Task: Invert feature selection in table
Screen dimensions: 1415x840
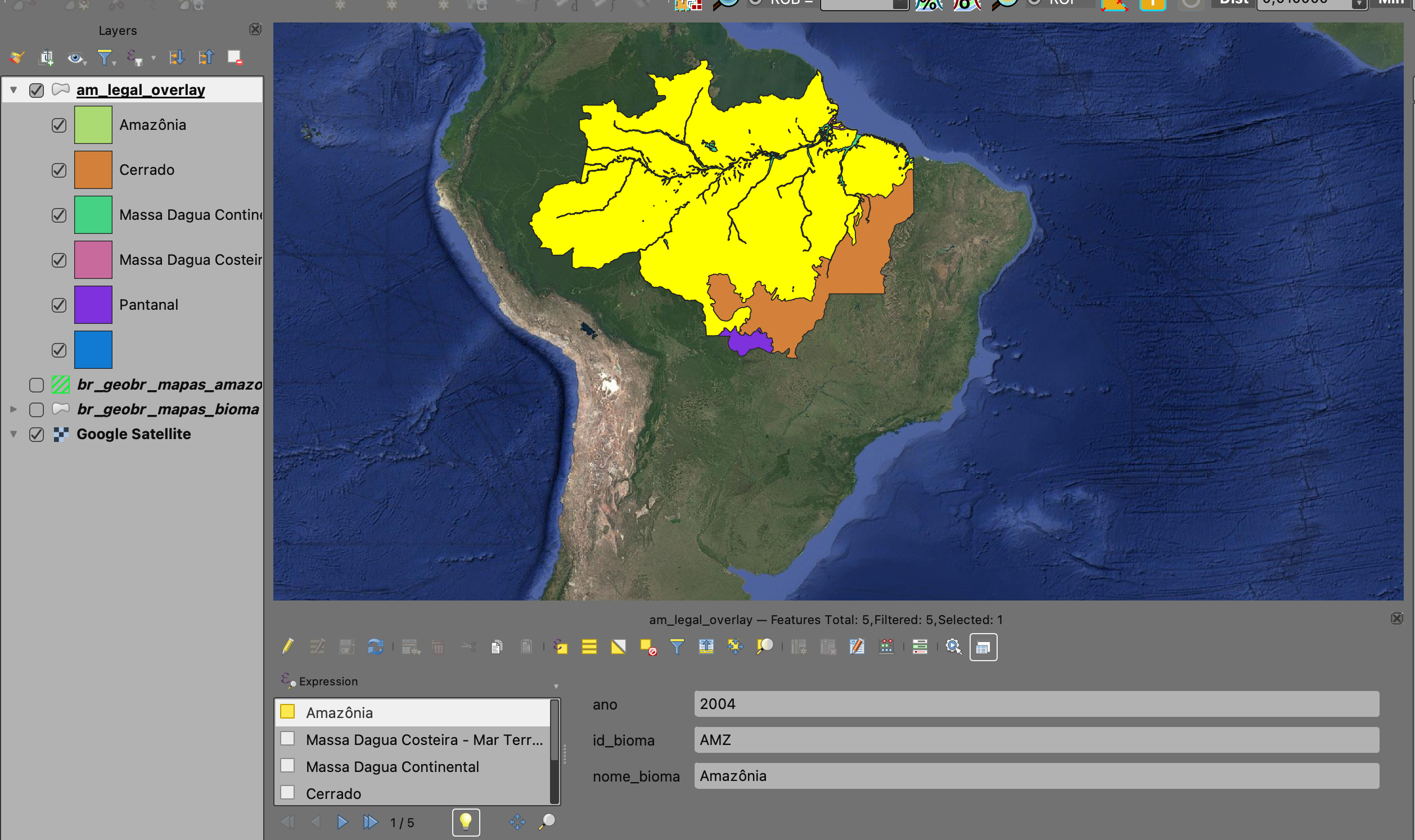Action: (618, 647)
